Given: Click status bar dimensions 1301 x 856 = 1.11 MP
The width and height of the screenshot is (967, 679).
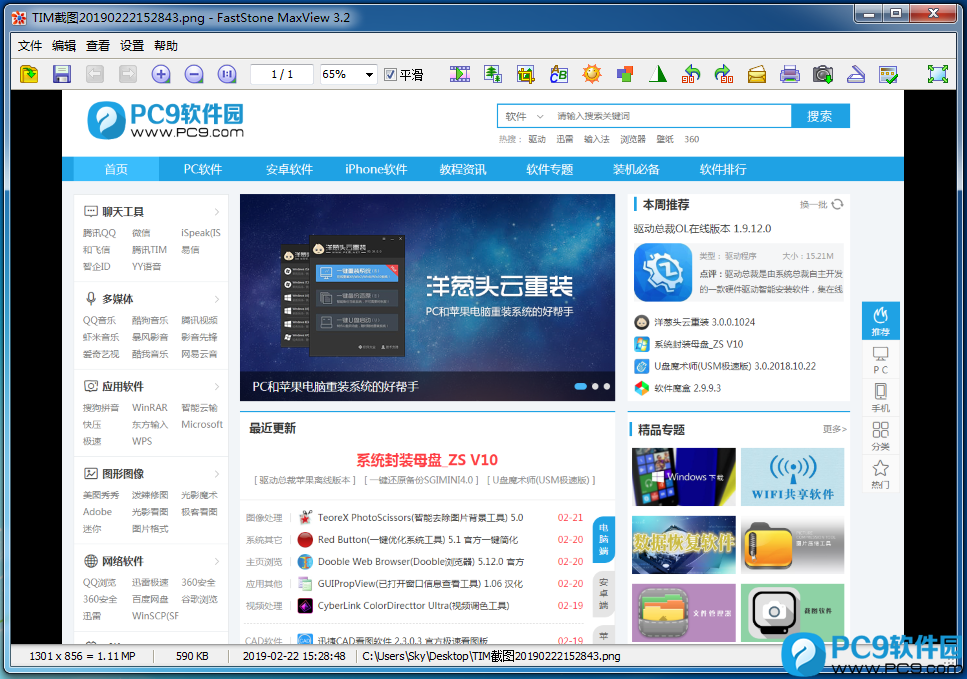Looking at the screenshot, I should (x=82, y=656).
